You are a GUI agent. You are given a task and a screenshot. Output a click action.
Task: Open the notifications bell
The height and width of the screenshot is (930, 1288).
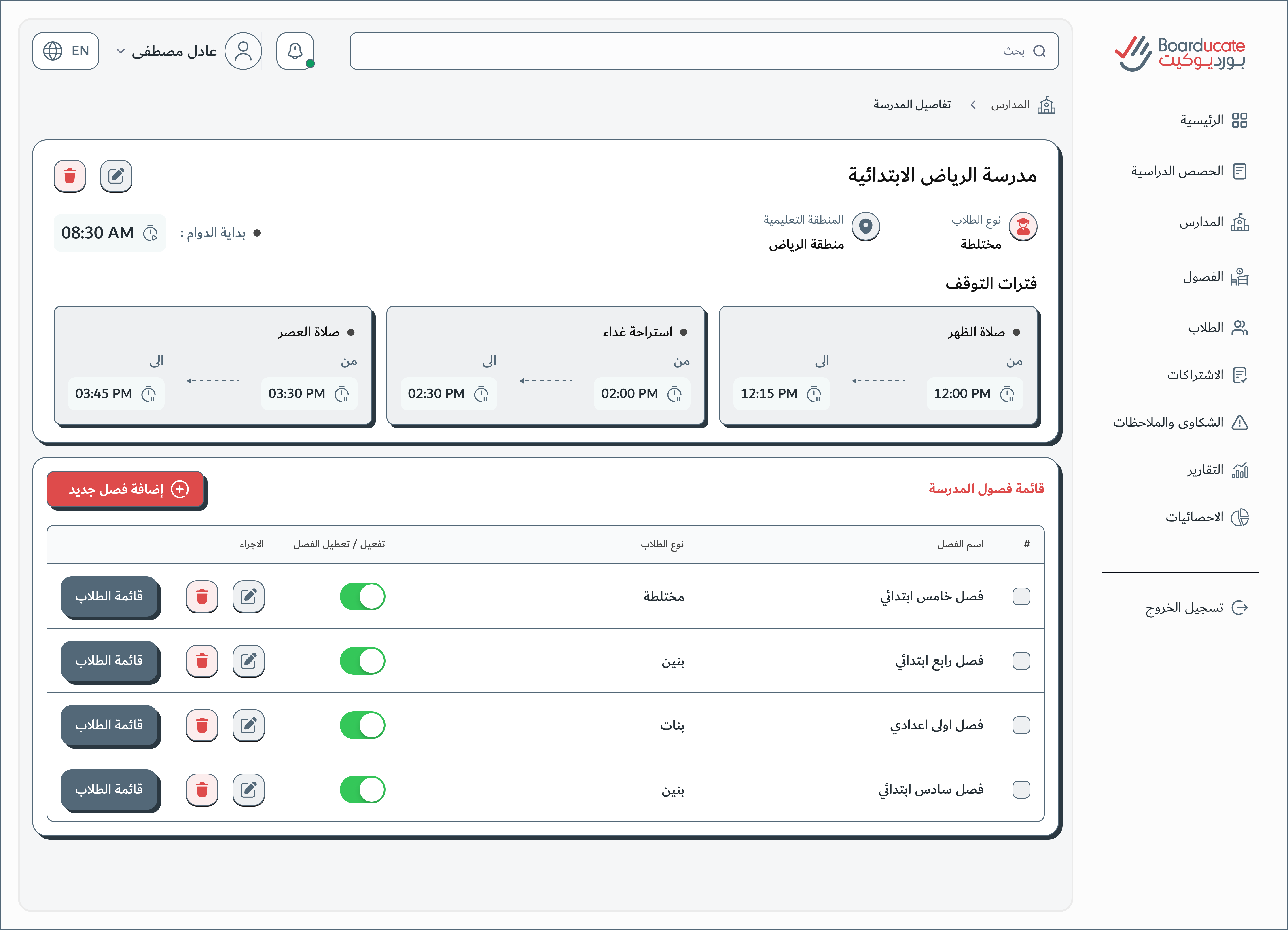pyautogui.click(x=295, y=51)
